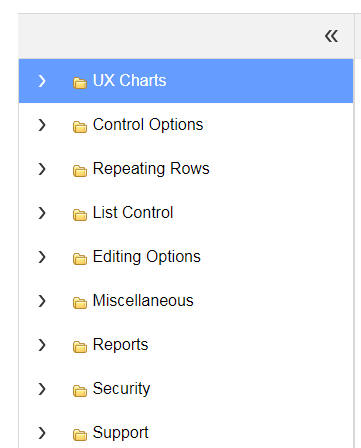The height and width of the screenshot is (448, 361).
Task: Expand the Repeating Rows chevron
Action: click(x=42, y=169)
